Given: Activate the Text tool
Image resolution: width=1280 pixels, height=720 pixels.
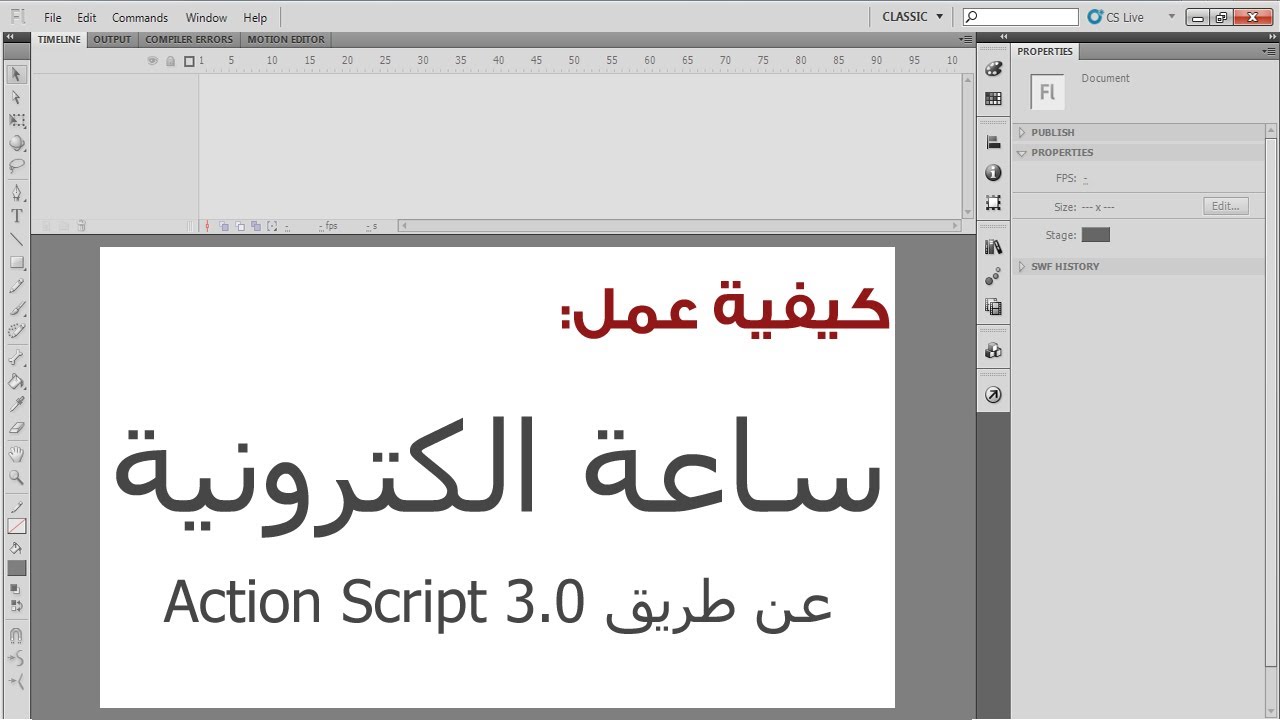Looking at the screenshot, I should [17, 216].
